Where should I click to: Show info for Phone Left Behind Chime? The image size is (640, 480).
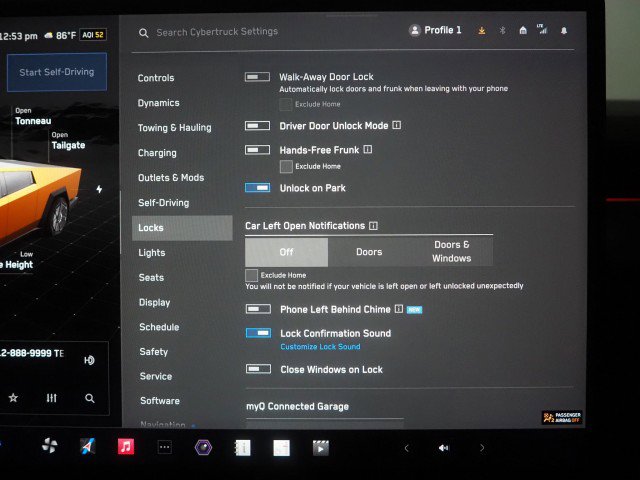click(398, 309)
